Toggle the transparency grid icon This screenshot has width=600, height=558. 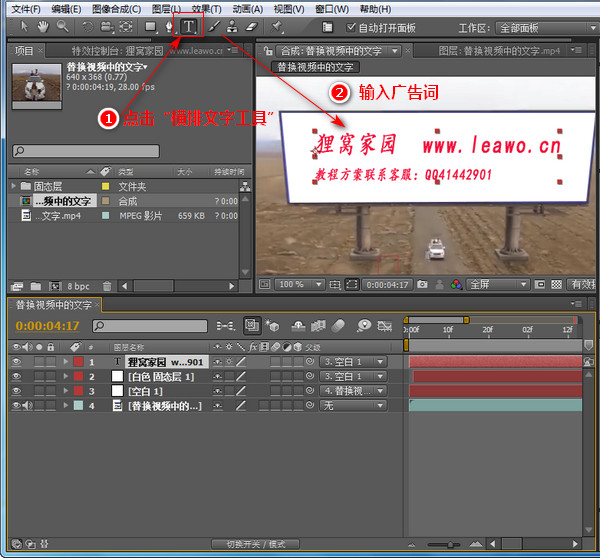(556, 284)
